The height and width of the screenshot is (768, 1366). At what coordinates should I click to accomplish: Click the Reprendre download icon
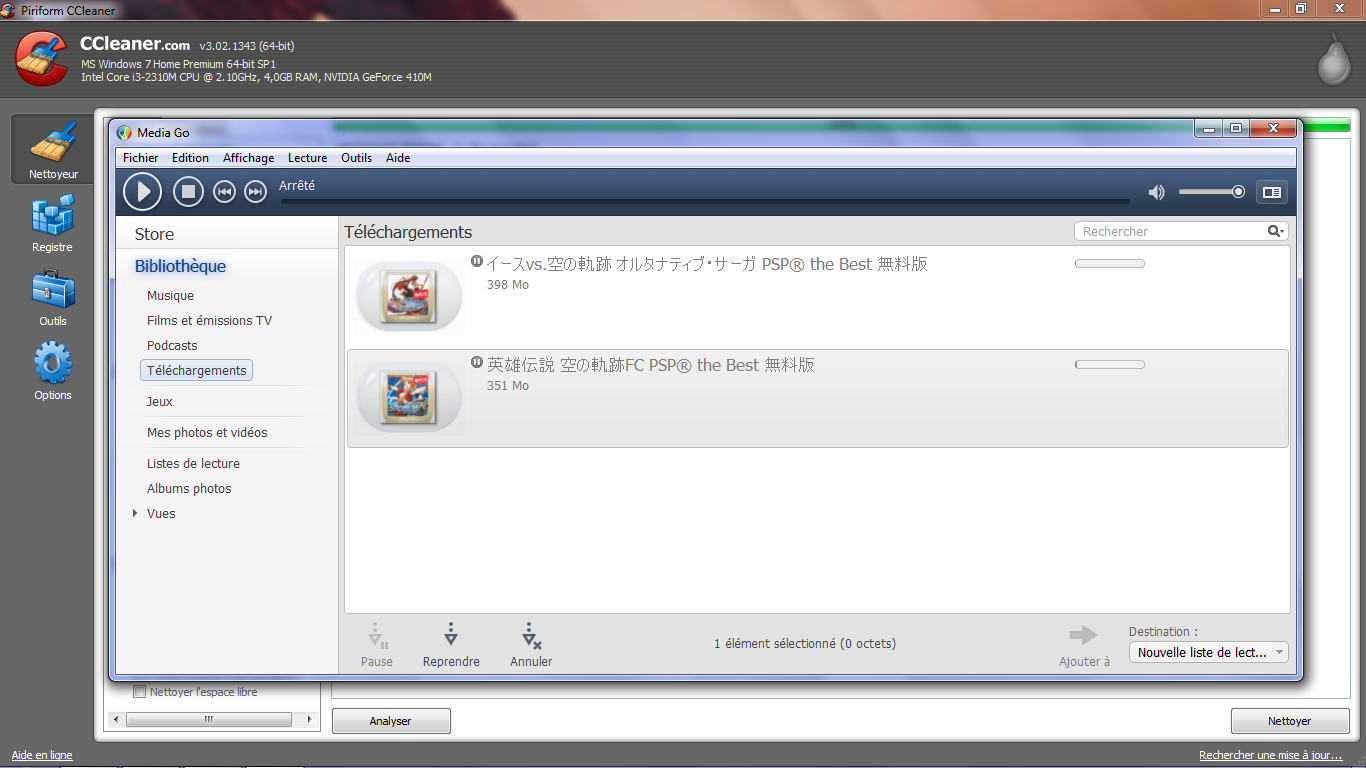point(451,635)
